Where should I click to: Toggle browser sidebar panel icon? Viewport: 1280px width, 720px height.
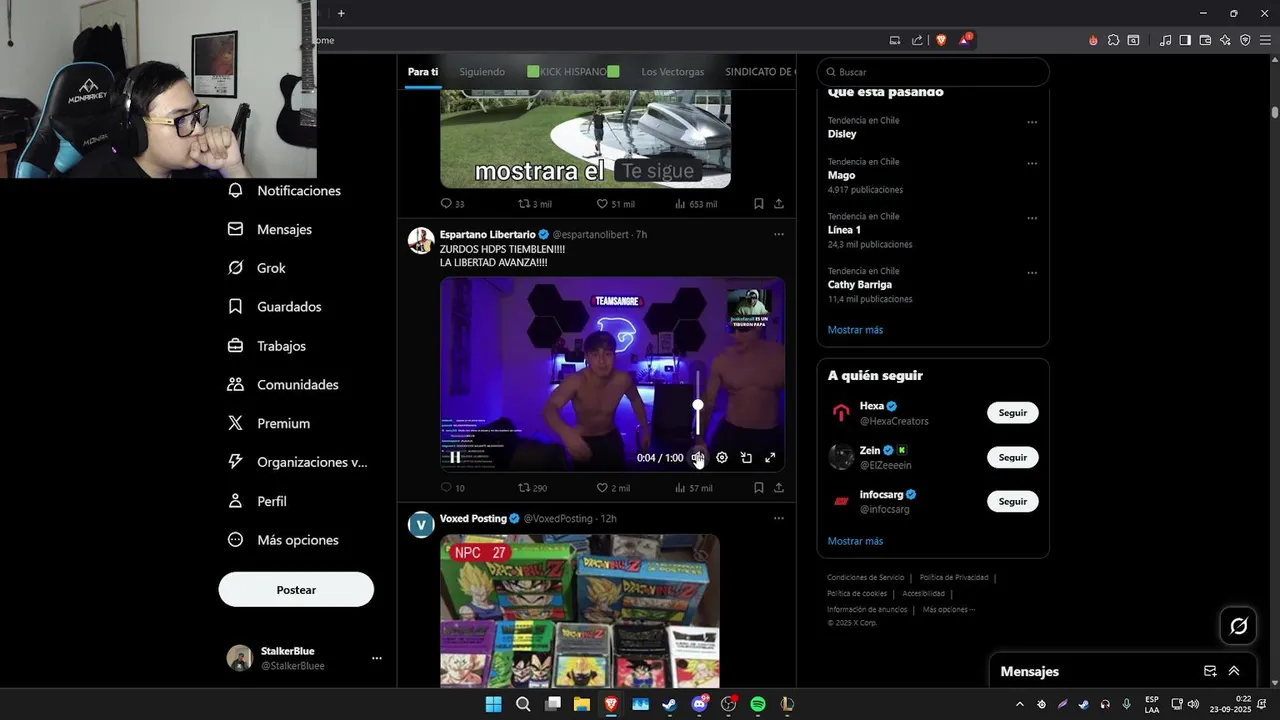click(1185, 40)
